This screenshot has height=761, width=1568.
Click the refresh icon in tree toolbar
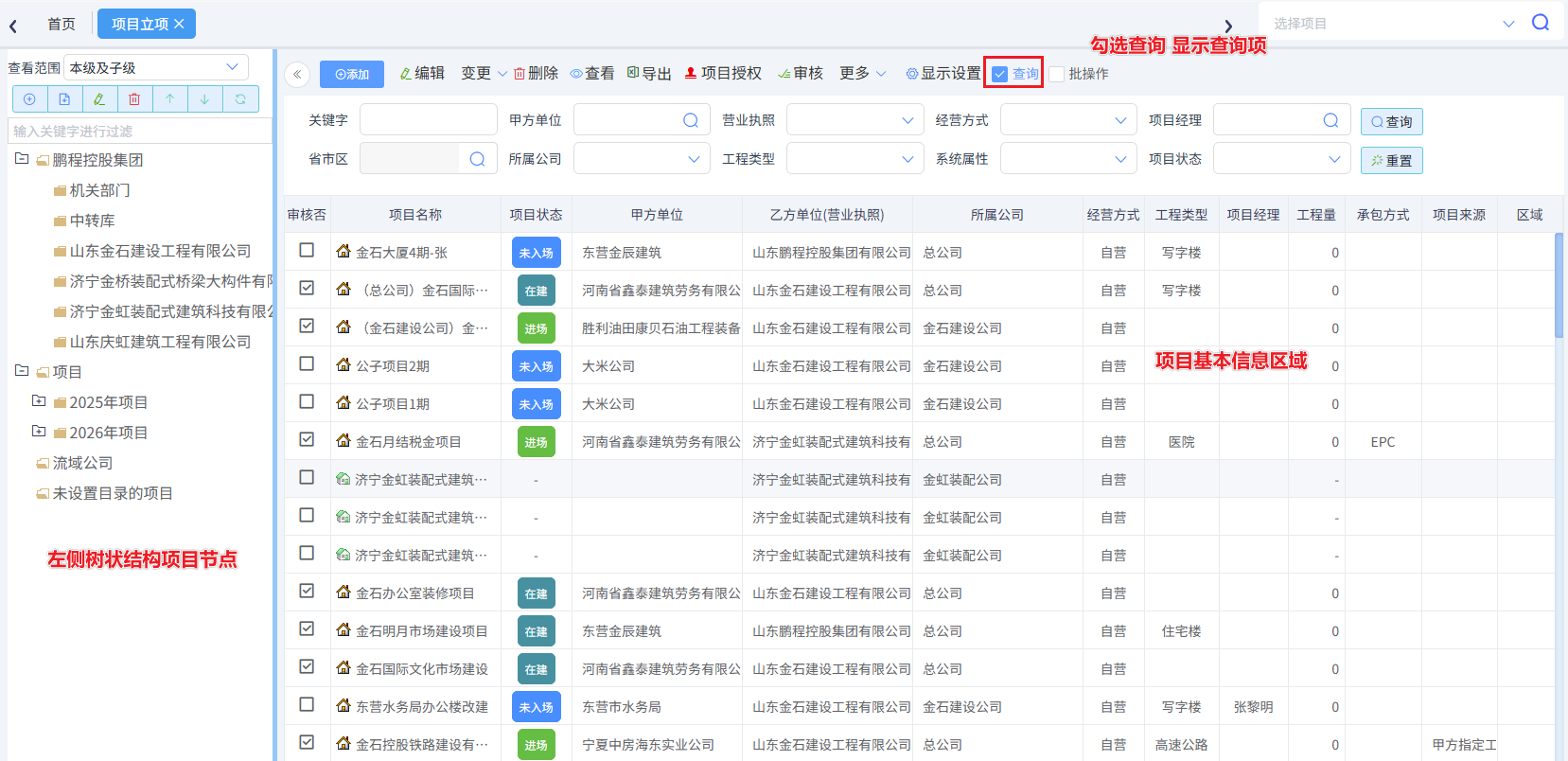[240, 99]
